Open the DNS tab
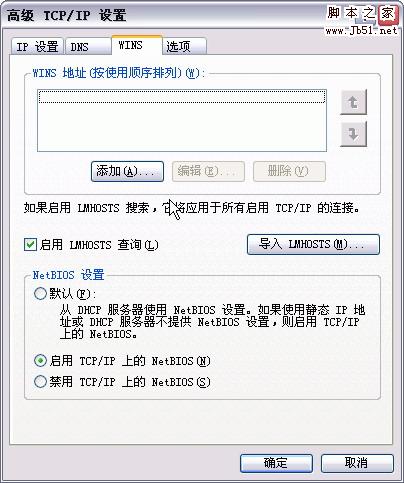404x483 pixels. pos(88,47)
